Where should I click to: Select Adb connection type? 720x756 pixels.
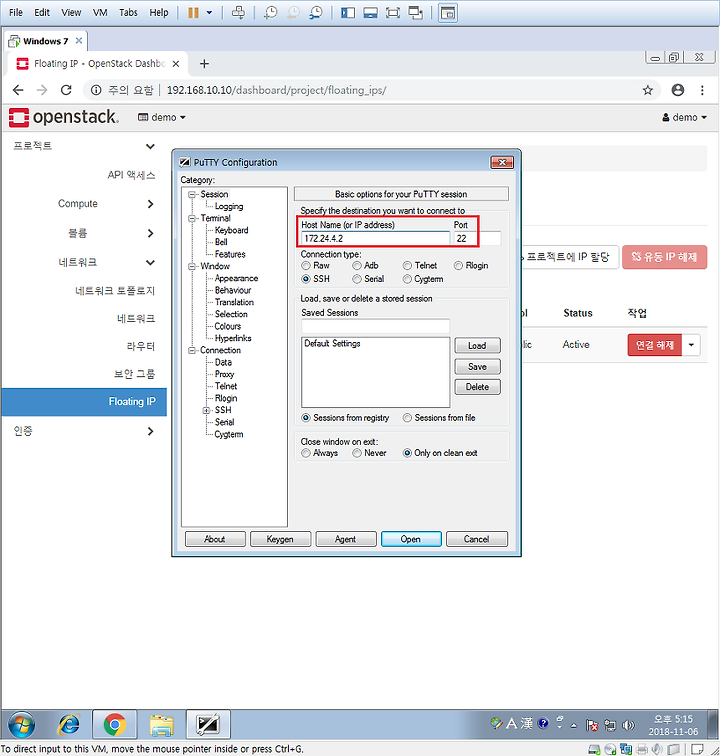[366, 266]
